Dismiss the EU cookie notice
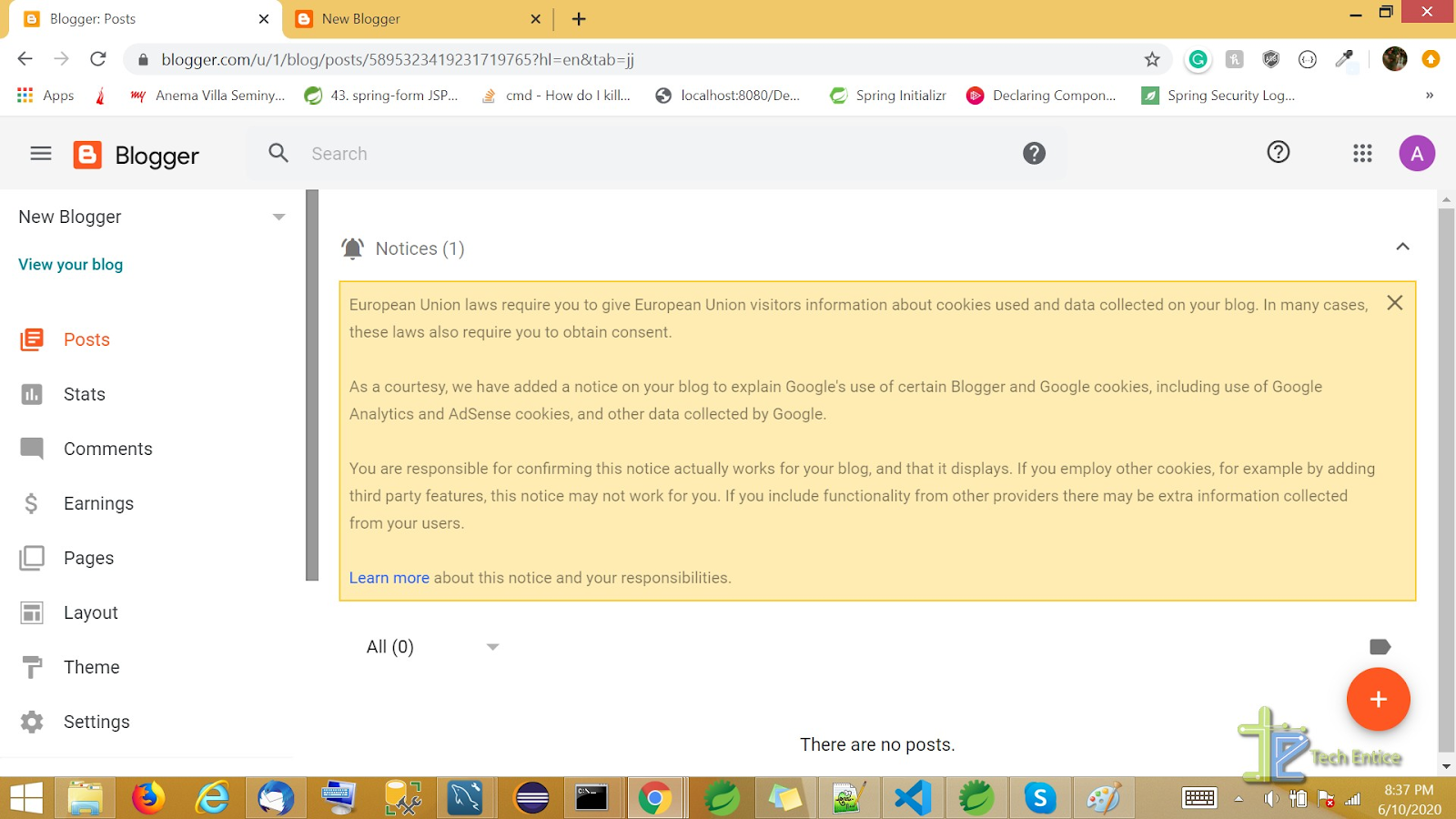Screen dimensions: 1456x819 [x=1394, y=303]
